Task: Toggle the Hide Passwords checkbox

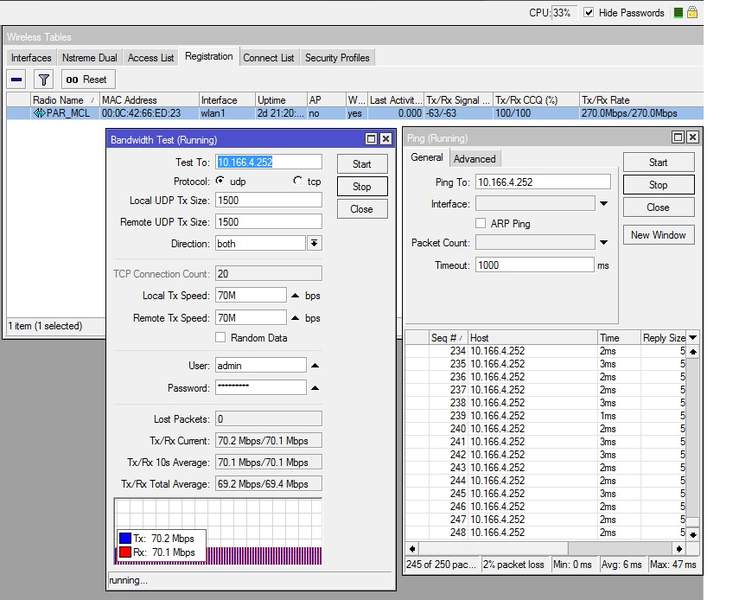Action: coord(588,12)
